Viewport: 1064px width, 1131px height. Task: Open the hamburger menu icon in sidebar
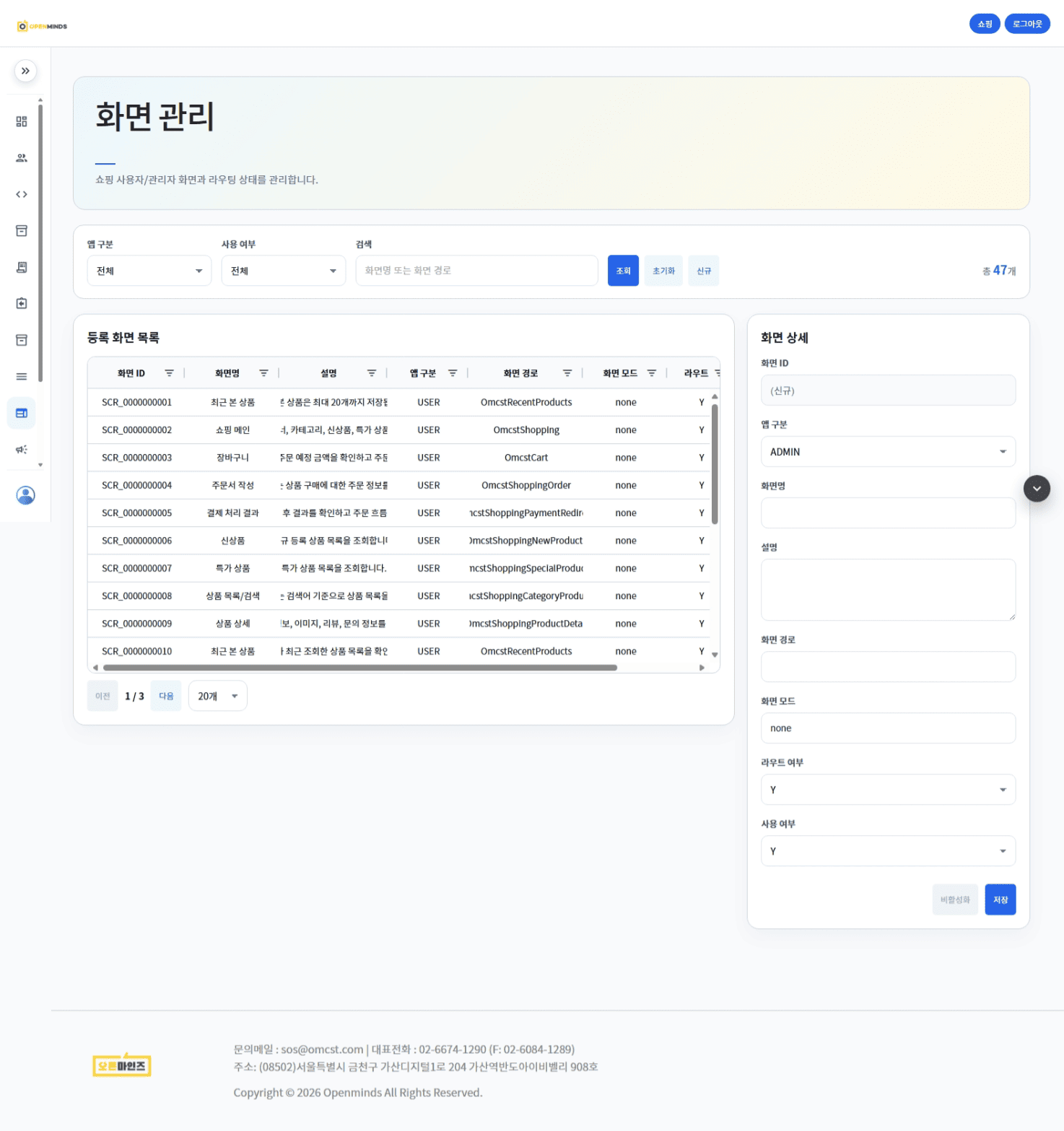[22, 376]
